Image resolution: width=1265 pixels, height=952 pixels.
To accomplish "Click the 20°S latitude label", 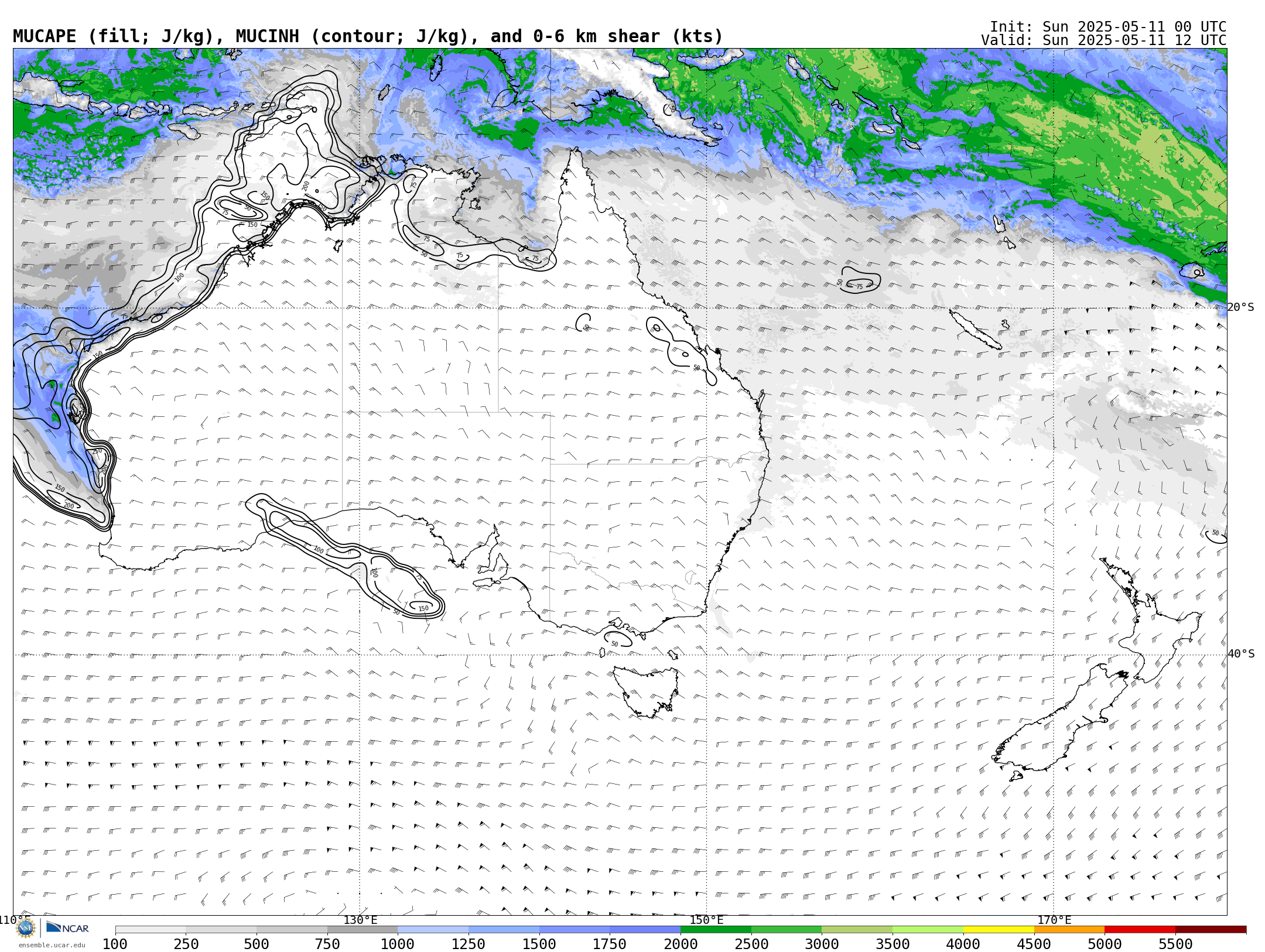I will (1241, 307).
